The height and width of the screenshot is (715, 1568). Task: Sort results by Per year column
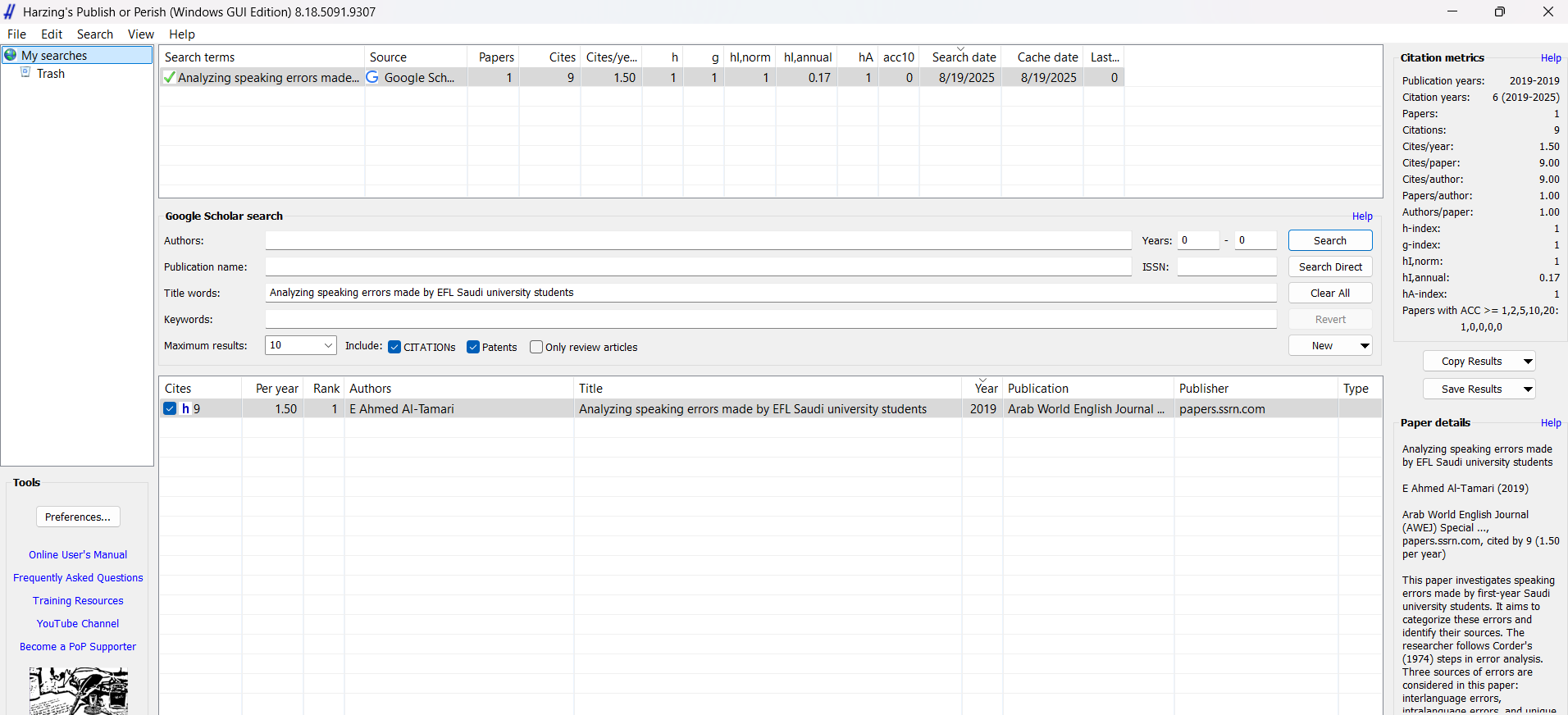pyautogui.click(x=273, y=389)
